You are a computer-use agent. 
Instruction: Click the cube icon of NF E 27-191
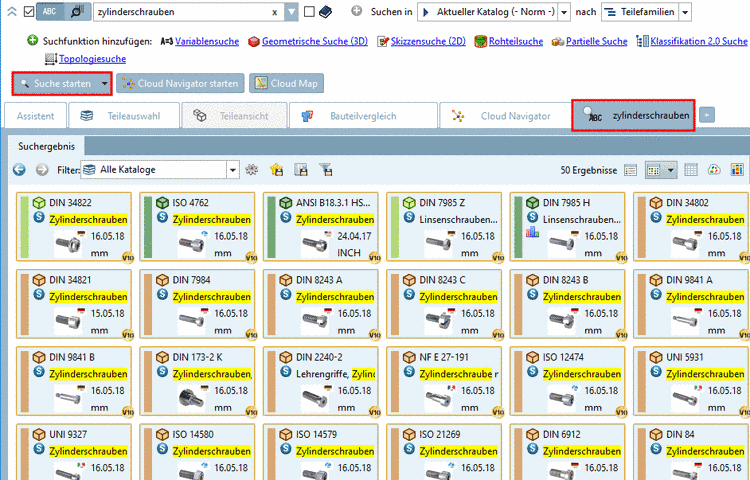409,357
